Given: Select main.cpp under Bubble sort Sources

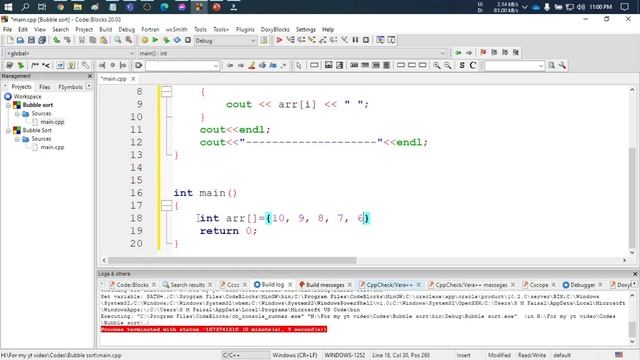Looking at the screenshot, I should click(52, 122).
